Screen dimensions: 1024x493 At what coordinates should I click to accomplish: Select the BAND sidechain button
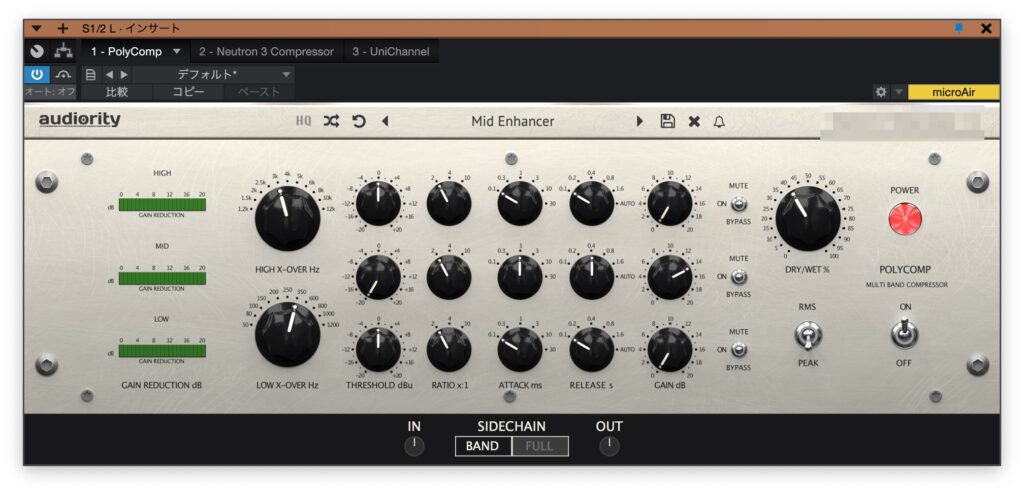(x=483, y=446)
